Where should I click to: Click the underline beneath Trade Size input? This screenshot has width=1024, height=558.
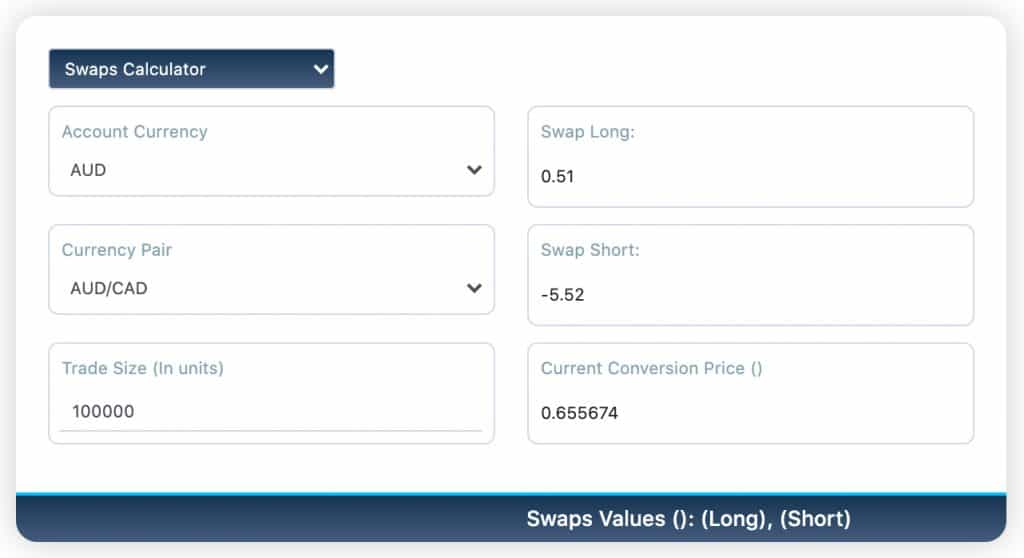tap(270, 431)
